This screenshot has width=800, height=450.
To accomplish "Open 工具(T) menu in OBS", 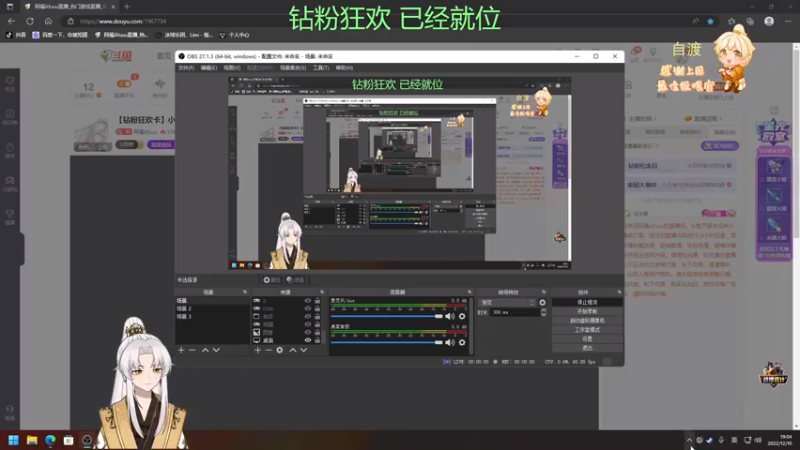I will tap(321, 68).
